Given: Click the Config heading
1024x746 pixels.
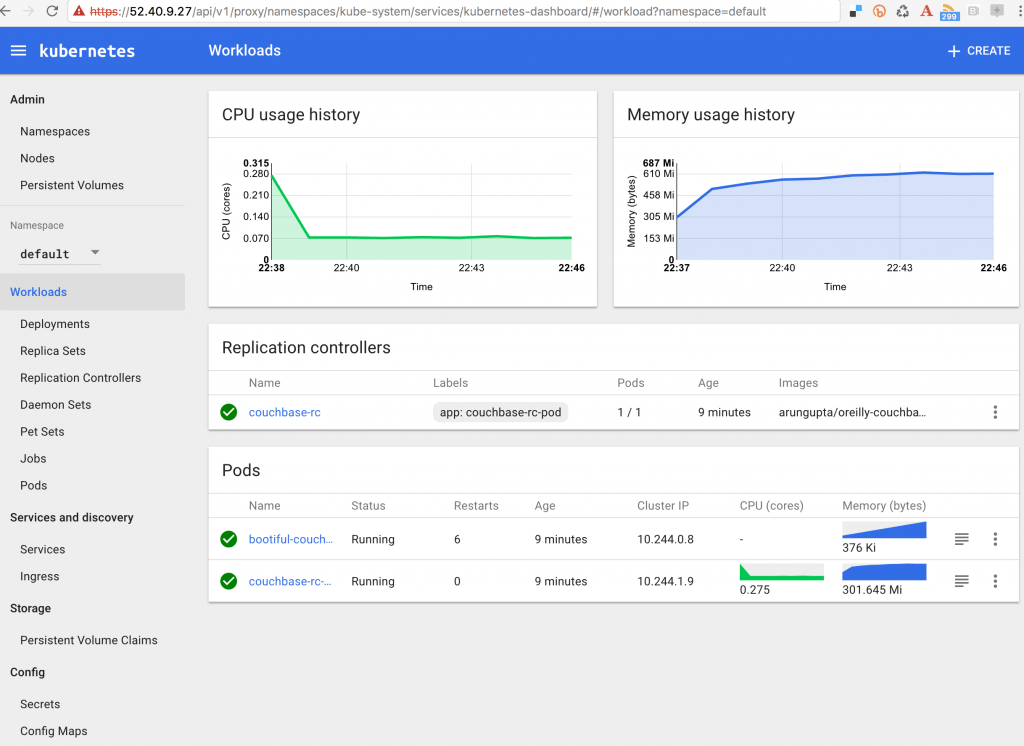Looking at the screenshot, I should [27, 672].
